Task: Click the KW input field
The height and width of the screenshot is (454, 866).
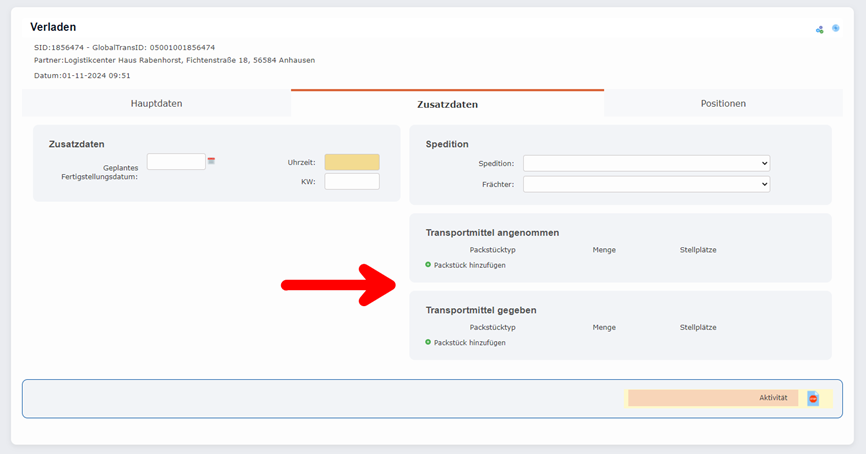Action: pos(352,182)
